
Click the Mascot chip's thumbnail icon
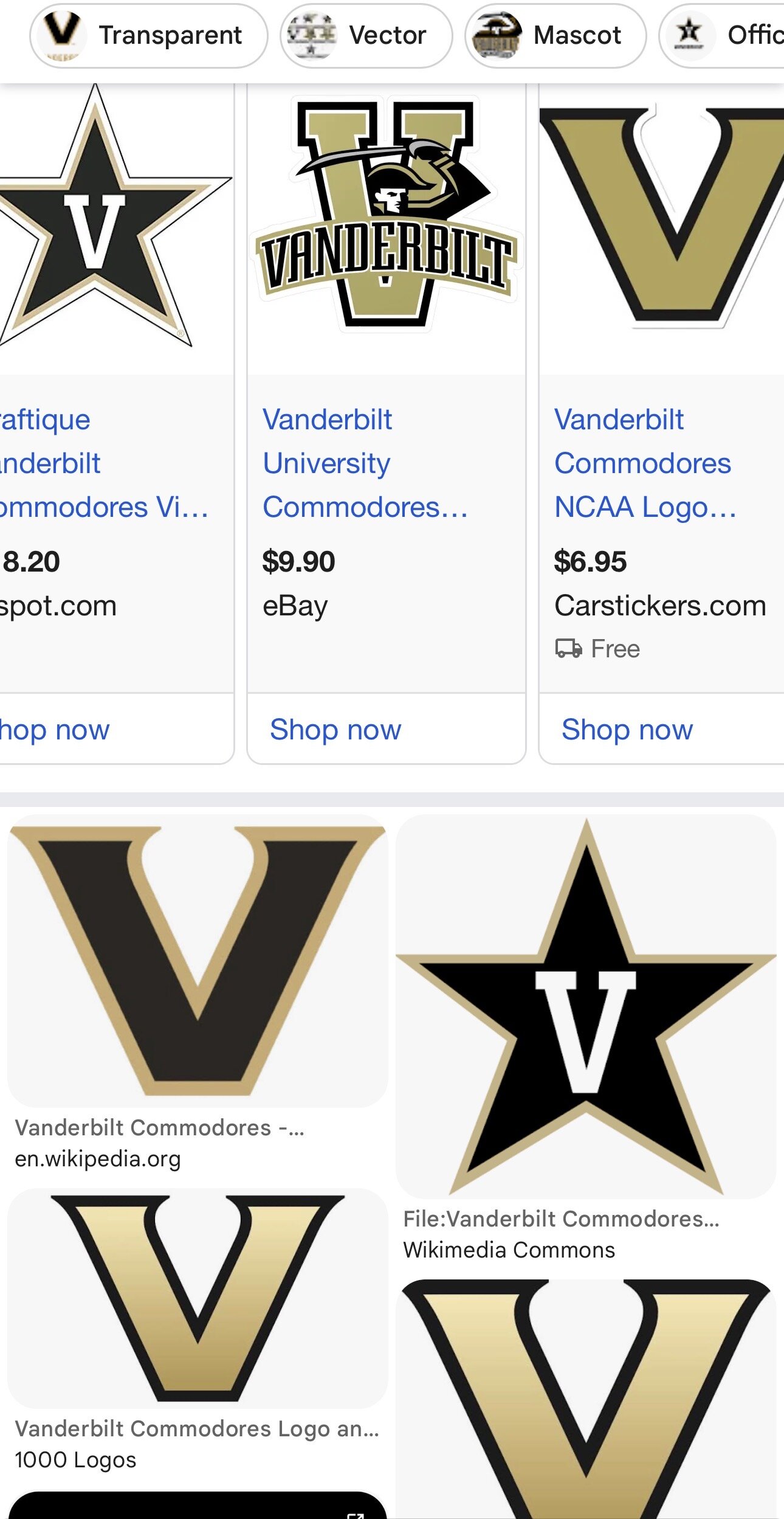pos(497,36)
